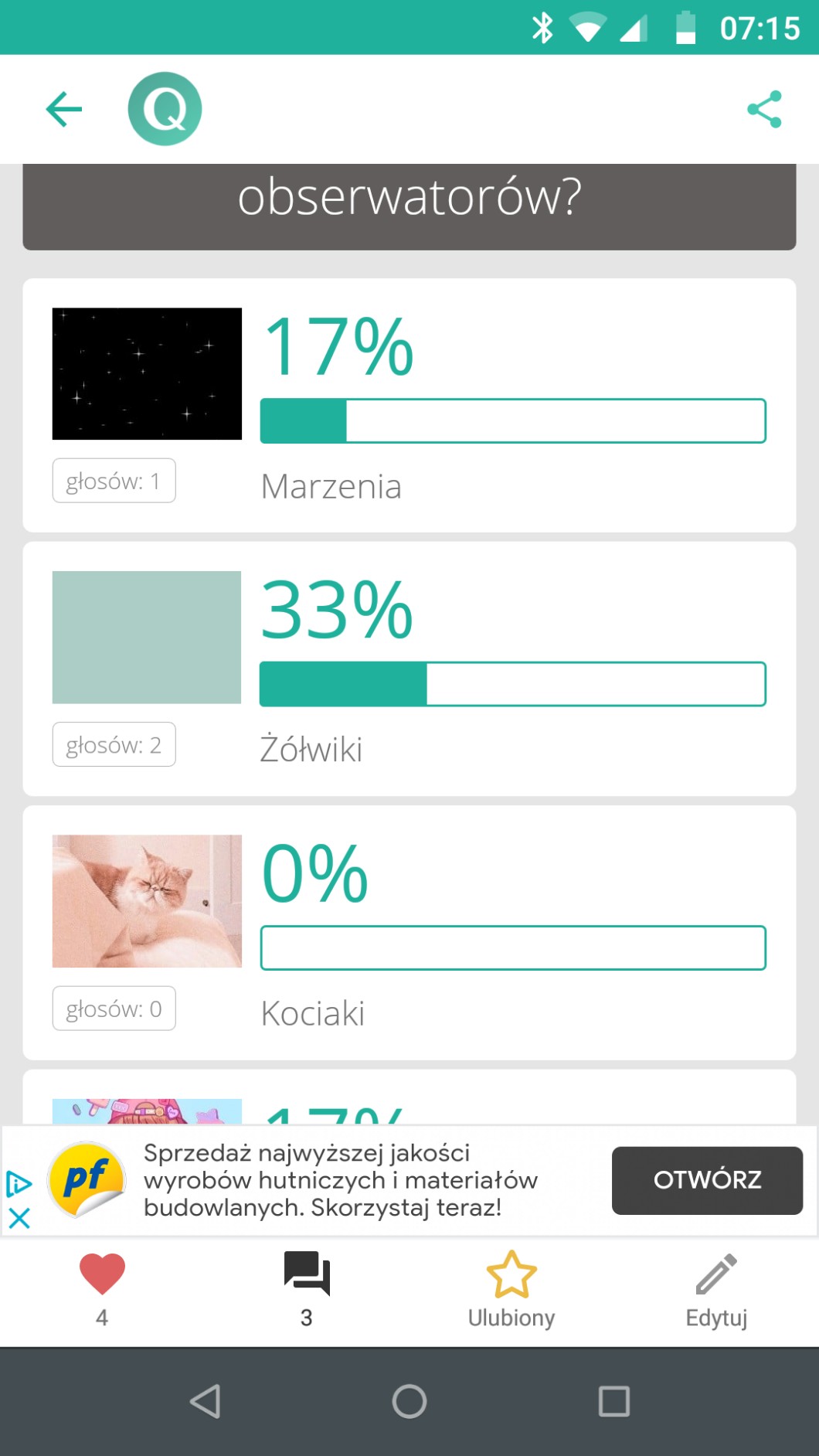Close the ad with X icon
Screen dimensions: 819x1456
[19, 1219]
